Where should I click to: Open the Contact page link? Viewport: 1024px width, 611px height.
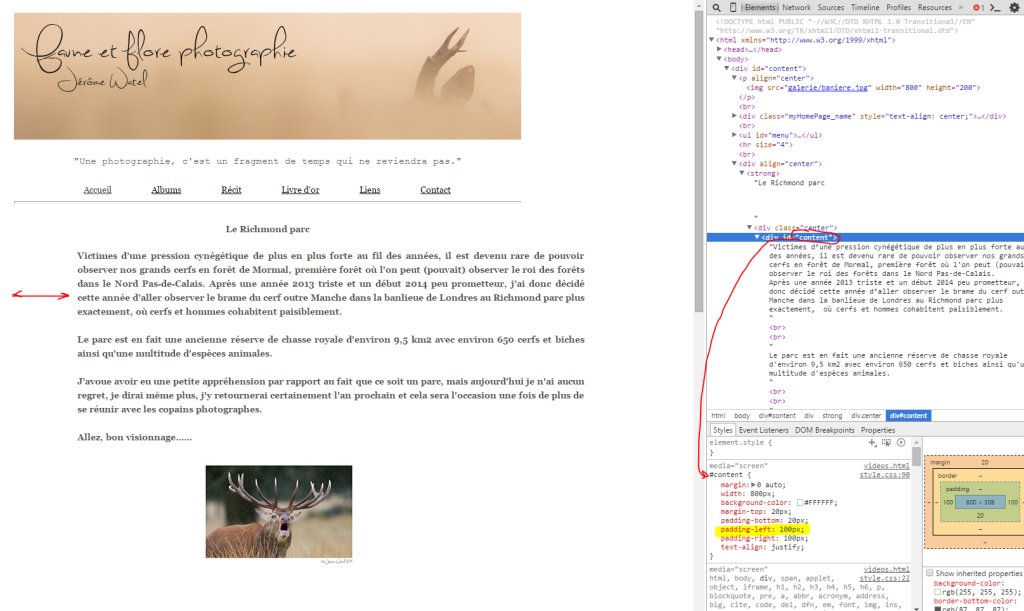pyautogui.click(x=436, y=190)
